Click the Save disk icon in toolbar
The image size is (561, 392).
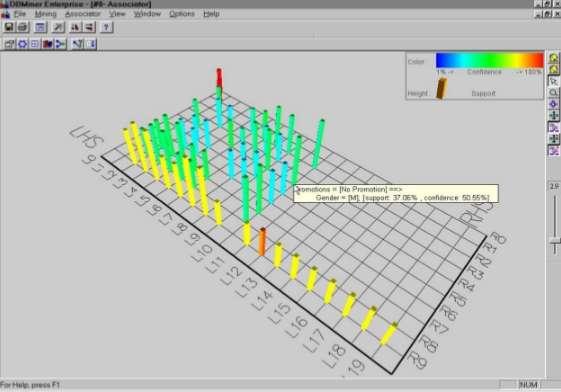pyautogui.click(x=9, y=27)
